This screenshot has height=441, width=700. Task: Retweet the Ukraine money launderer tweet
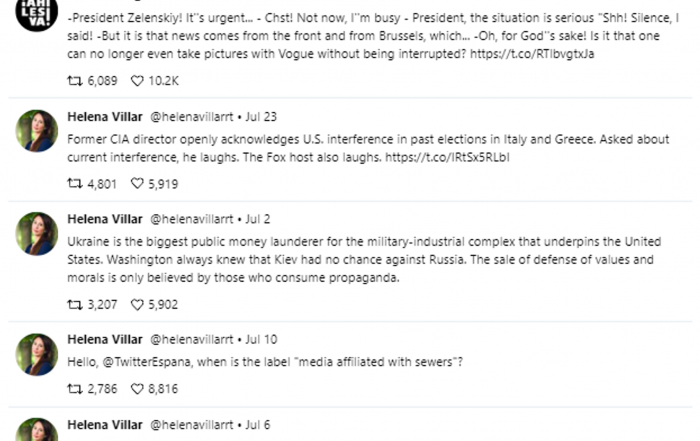[x=75, y=304]
